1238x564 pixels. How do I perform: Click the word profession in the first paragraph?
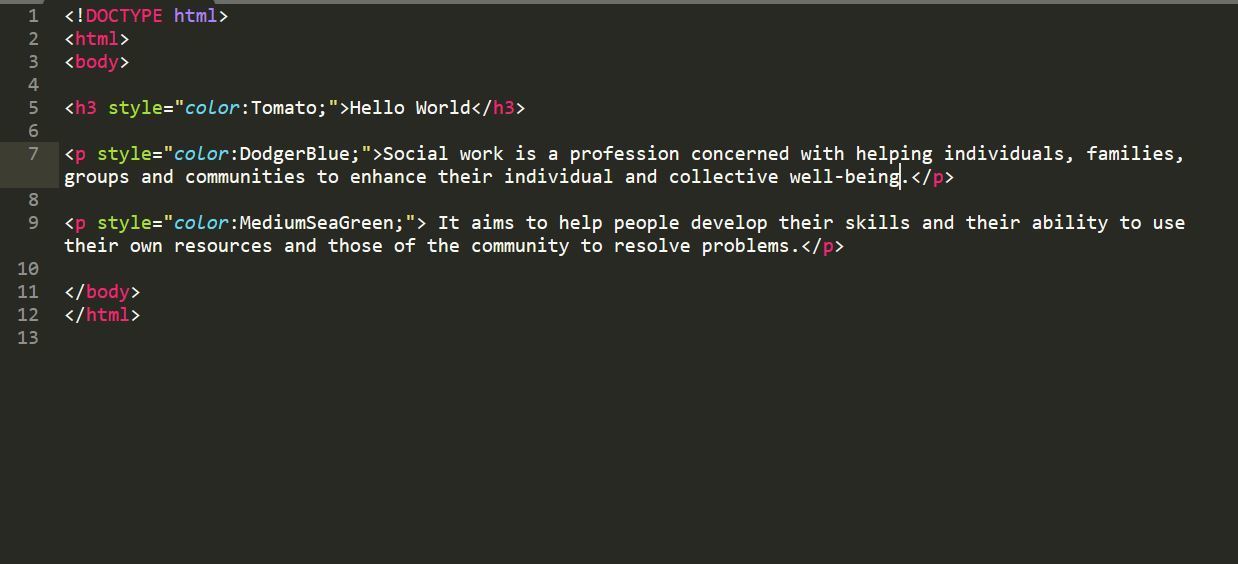tap(624, 154)
